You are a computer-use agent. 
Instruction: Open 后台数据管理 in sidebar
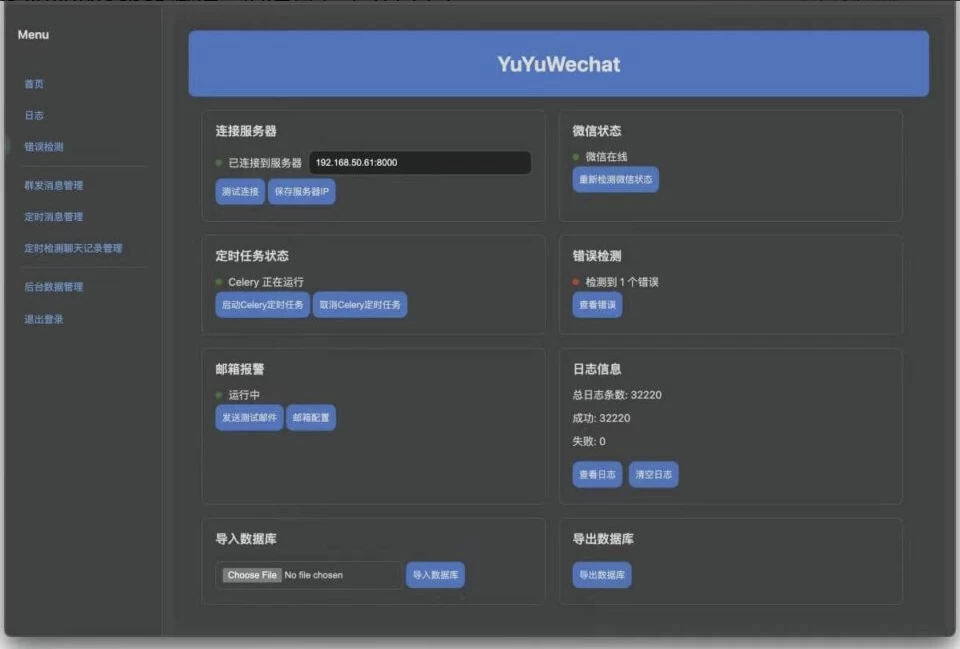[53, 287]
